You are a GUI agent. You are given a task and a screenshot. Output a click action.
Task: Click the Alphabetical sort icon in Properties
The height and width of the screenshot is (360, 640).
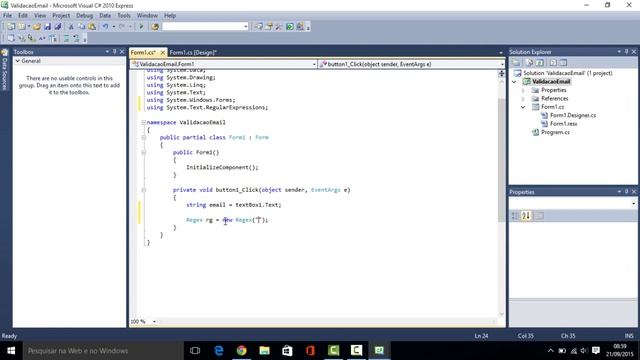[x=526, y=216]
